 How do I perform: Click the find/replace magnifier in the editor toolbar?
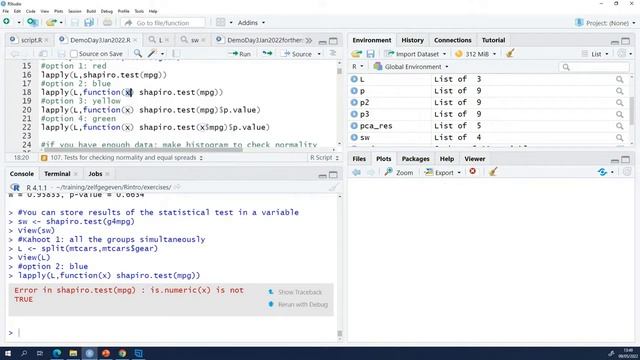tap(138, 53)
